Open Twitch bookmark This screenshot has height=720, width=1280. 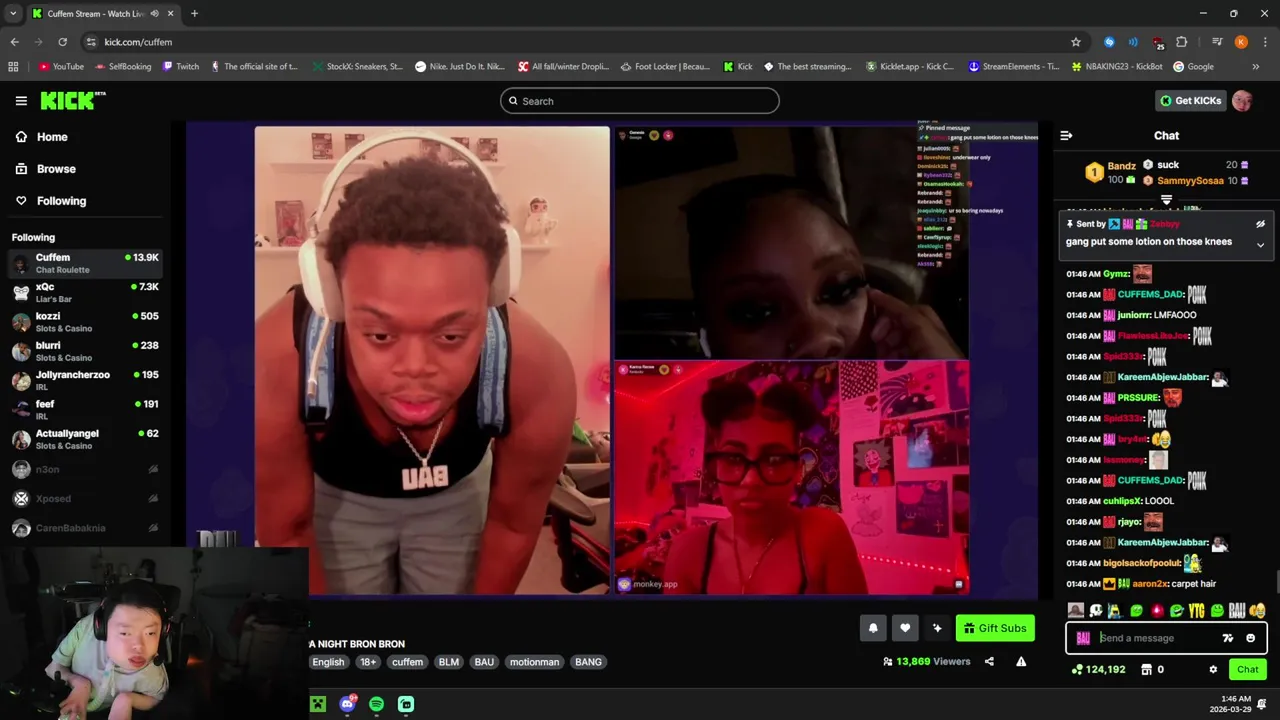click(181, 67)
